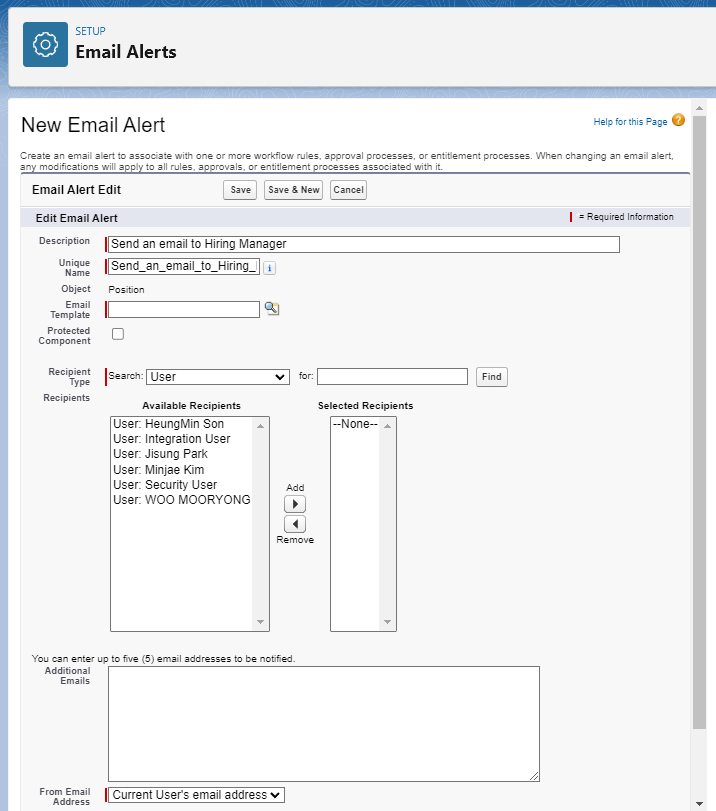This screenshot has width=716, height=811.
Task: Open the Help for this Page link
Action: click(x=630, y=122)
